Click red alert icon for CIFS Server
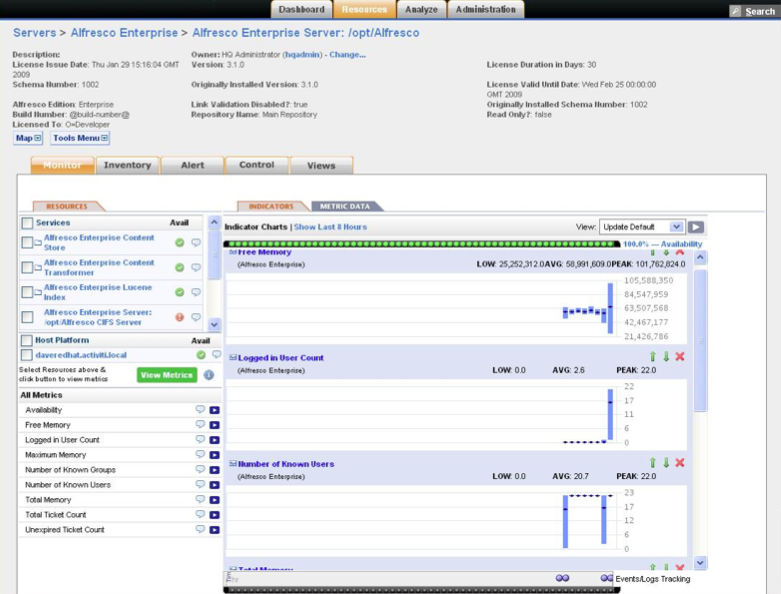The image size is (781, 594). click(180, 317)
